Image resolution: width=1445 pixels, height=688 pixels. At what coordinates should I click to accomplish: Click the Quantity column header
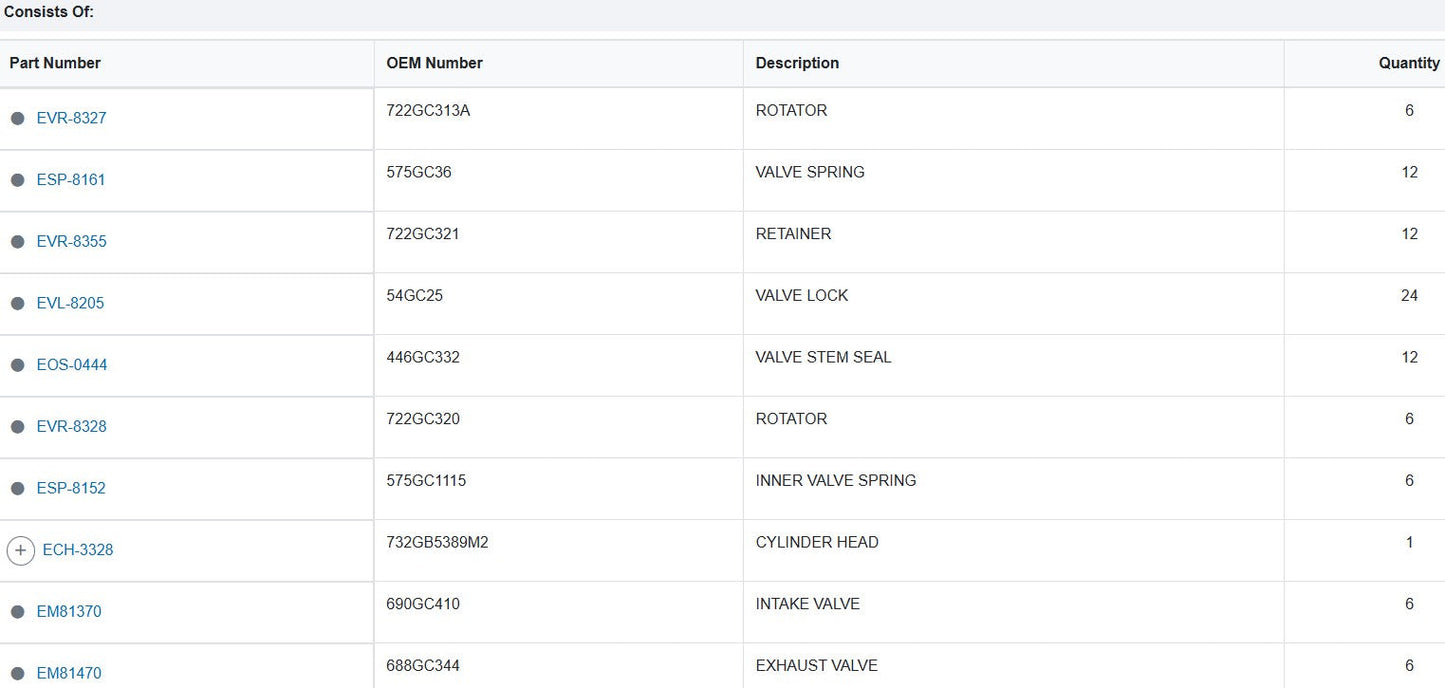[1408, 63]
